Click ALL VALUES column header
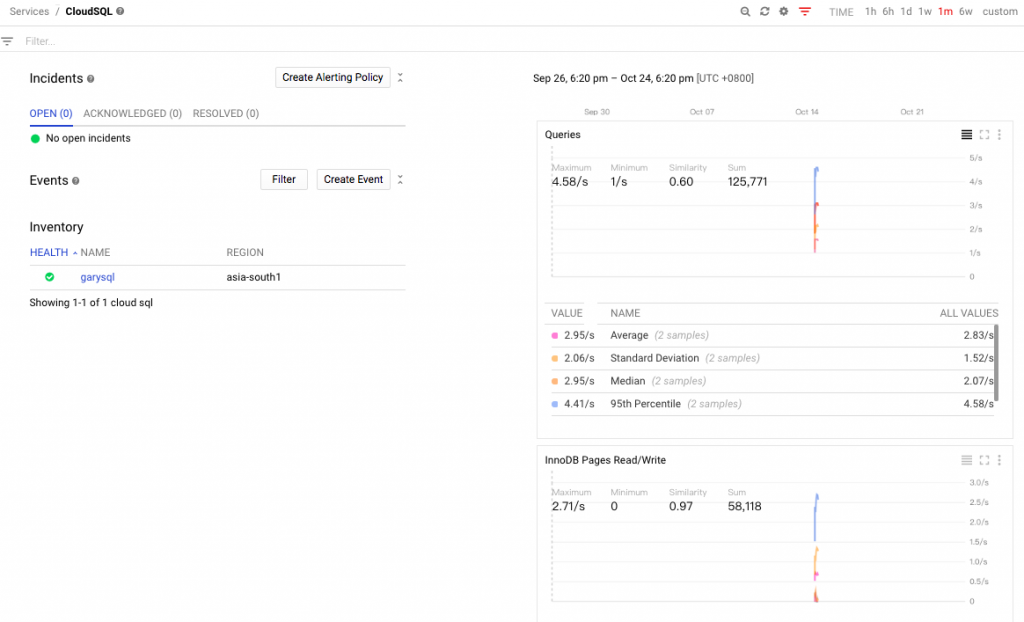1024x622 pixels. (969, 314)
